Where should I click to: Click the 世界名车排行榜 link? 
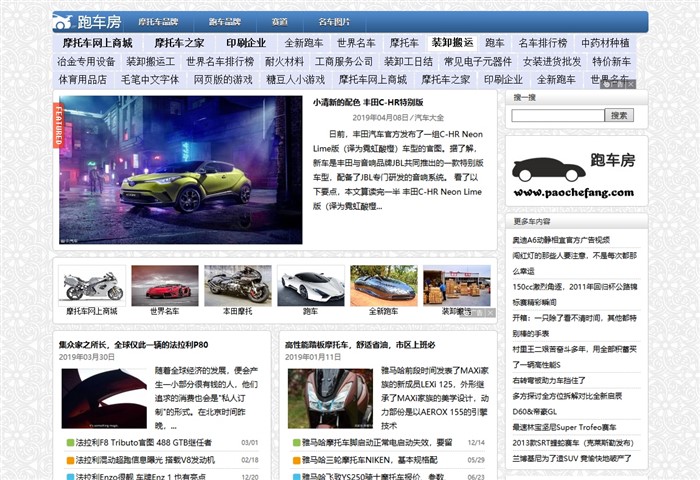220,61
